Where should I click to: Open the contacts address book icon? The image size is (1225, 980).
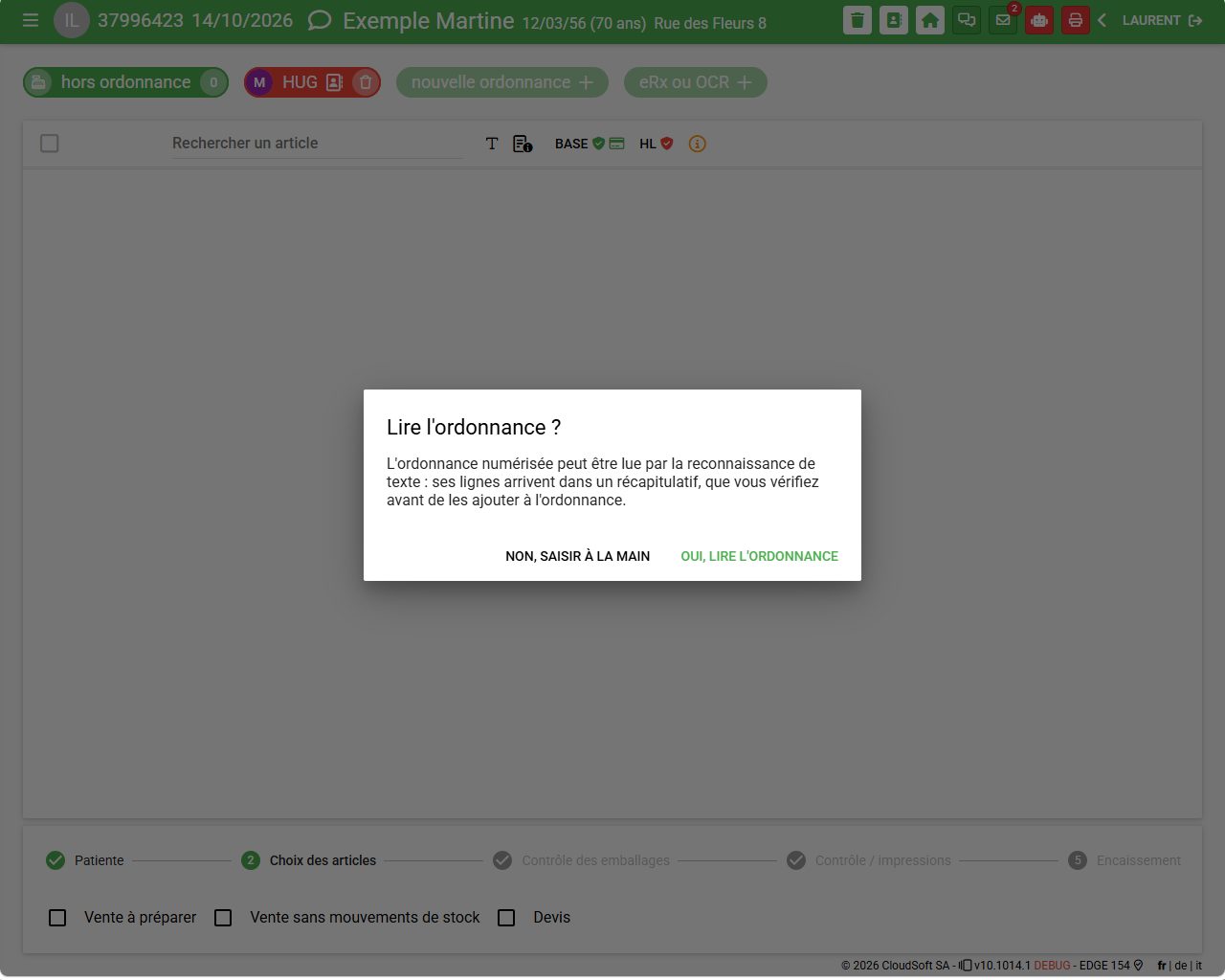[894, 20]
